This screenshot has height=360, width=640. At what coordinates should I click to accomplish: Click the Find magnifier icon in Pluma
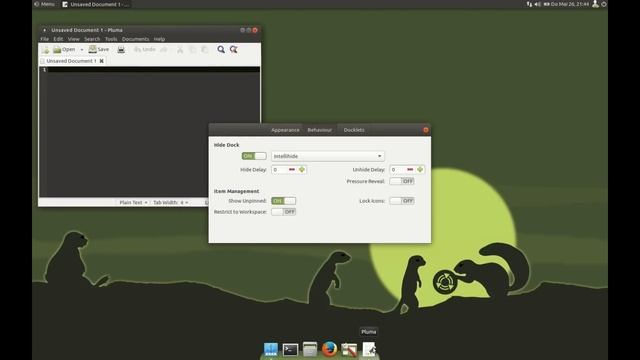pyautogui.click(x=221, y=49)
